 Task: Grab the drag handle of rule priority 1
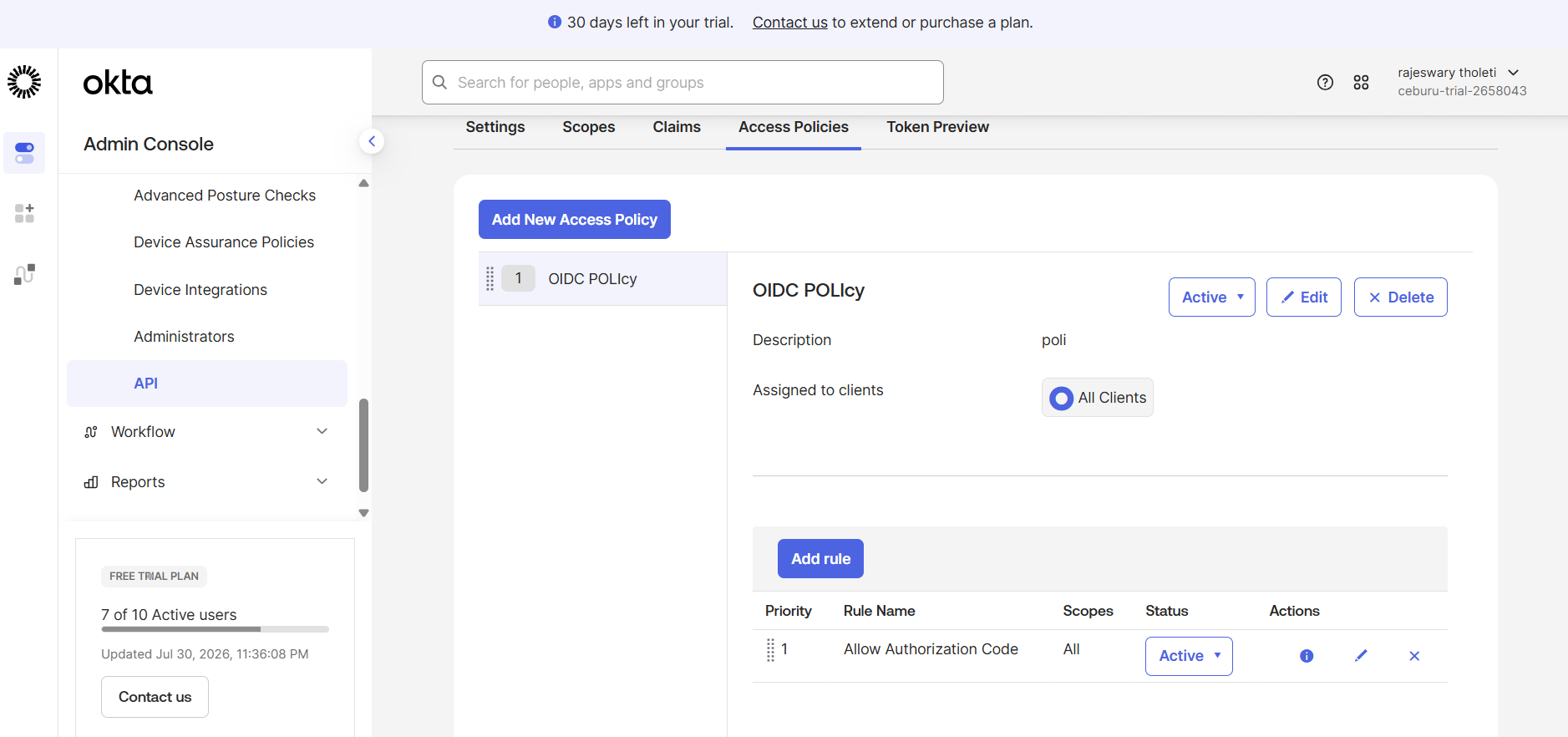(770, 649)
